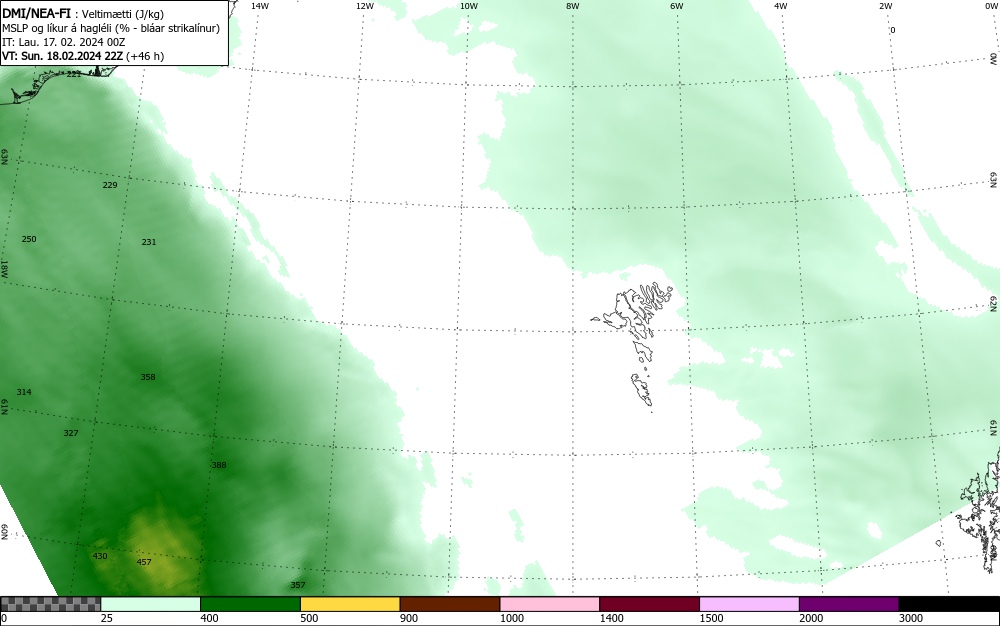
Task: Click the 2W longitude label
Action: click(886, 6)
